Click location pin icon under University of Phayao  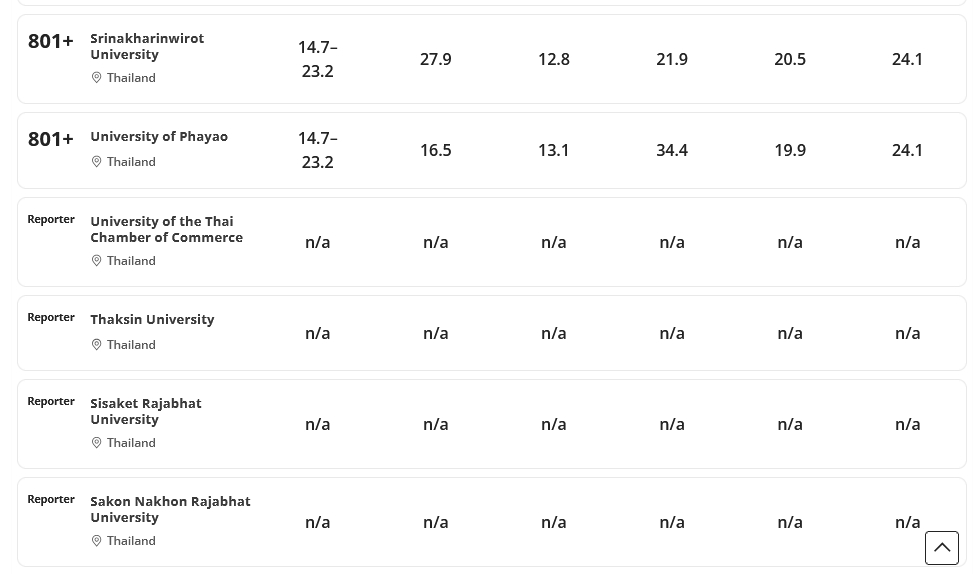pos(97,162)
